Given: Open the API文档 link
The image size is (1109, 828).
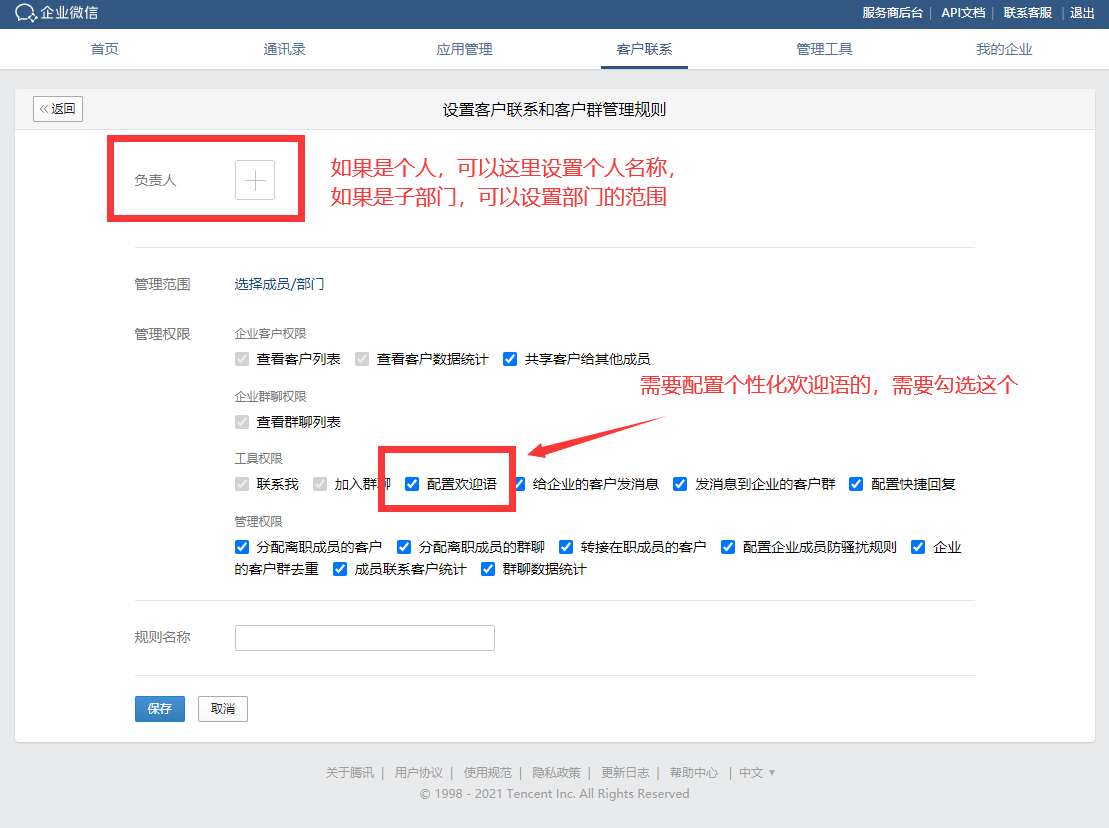Looking at the screenshot, I should [963, 13].
